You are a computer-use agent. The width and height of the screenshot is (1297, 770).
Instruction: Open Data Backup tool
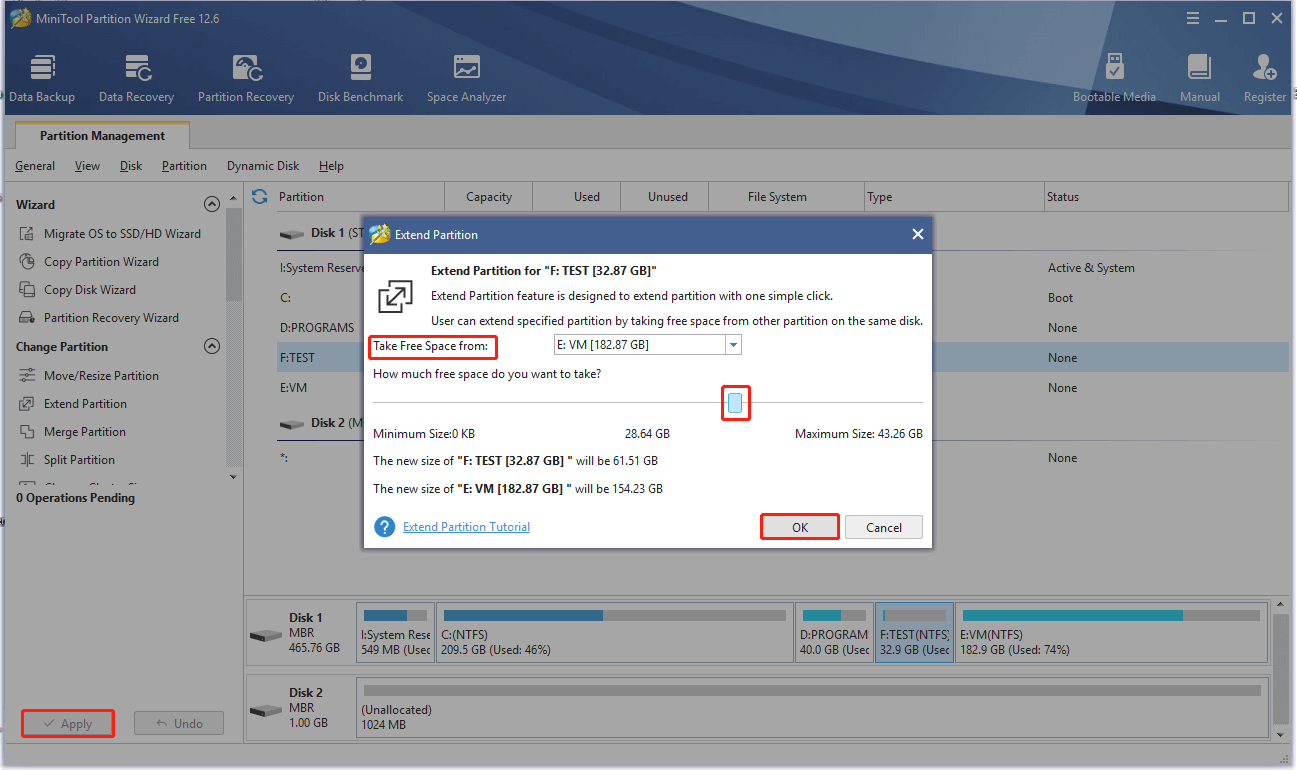click(42, 79)
